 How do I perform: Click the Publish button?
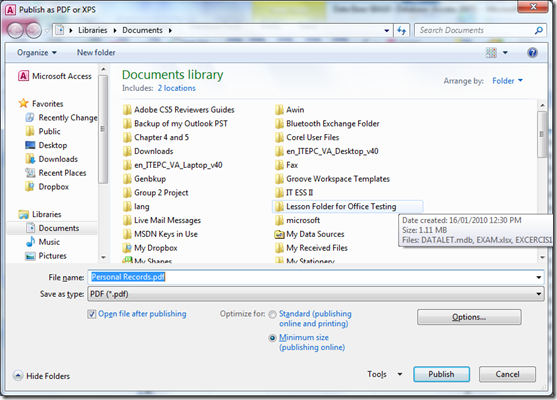[441, 374]
